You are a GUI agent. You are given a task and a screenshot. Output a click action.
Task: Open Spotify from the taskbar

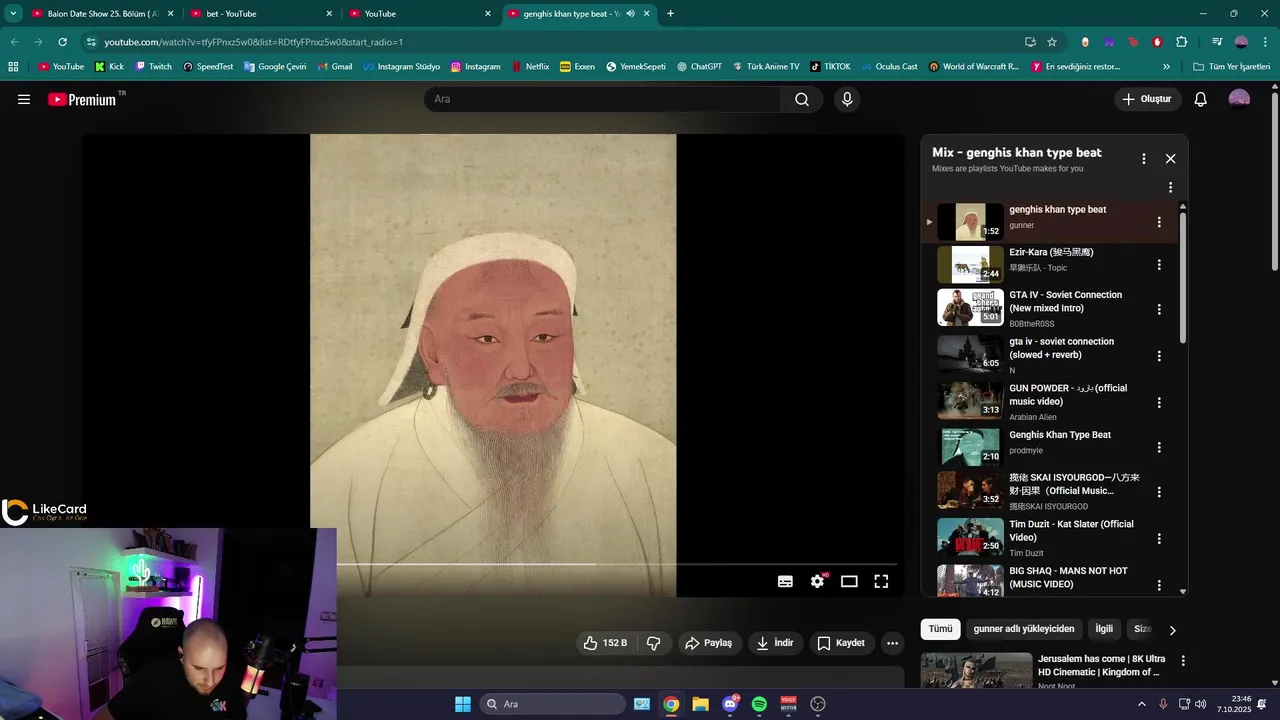(759, 704)
